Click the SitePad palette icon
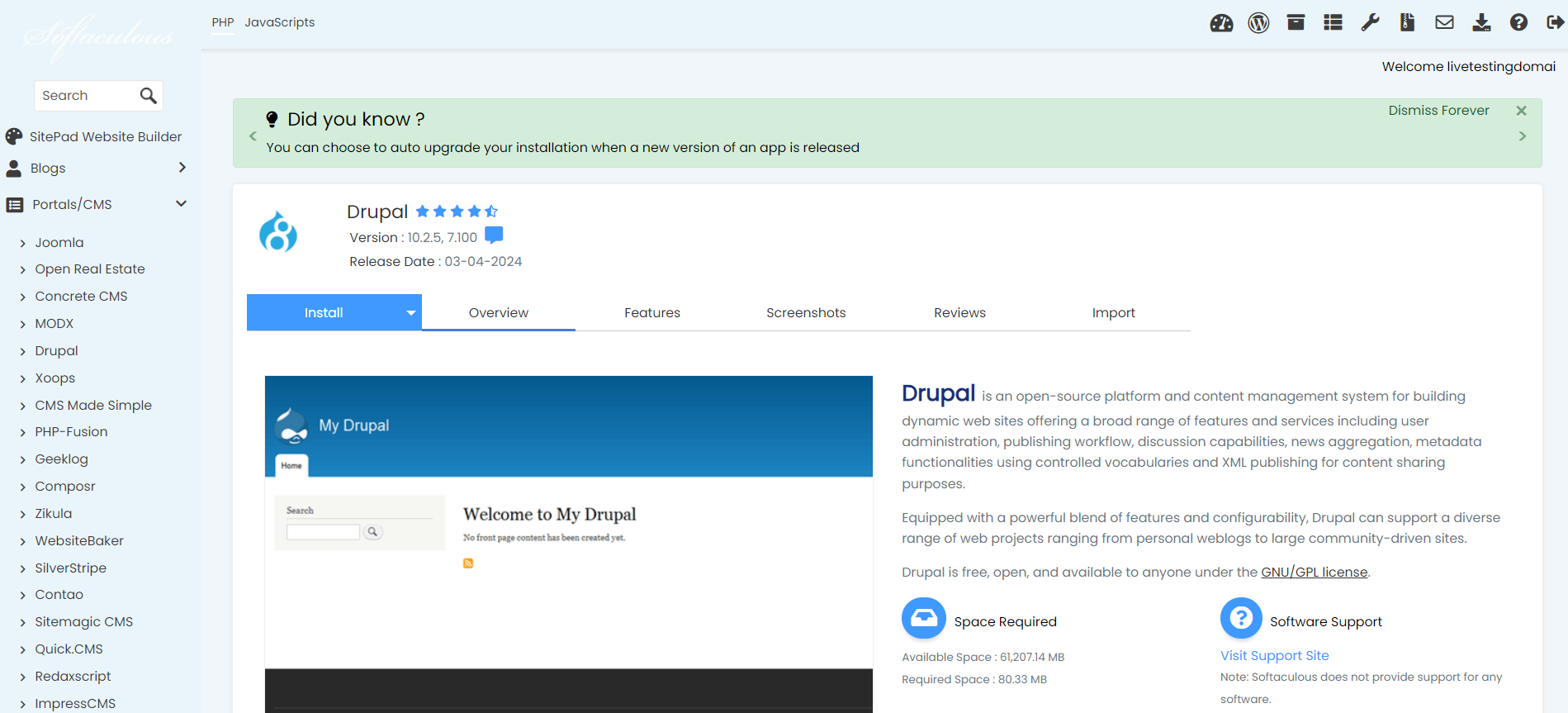The height and width of the screenshot is (713, 1568). (x=14, y=136)
